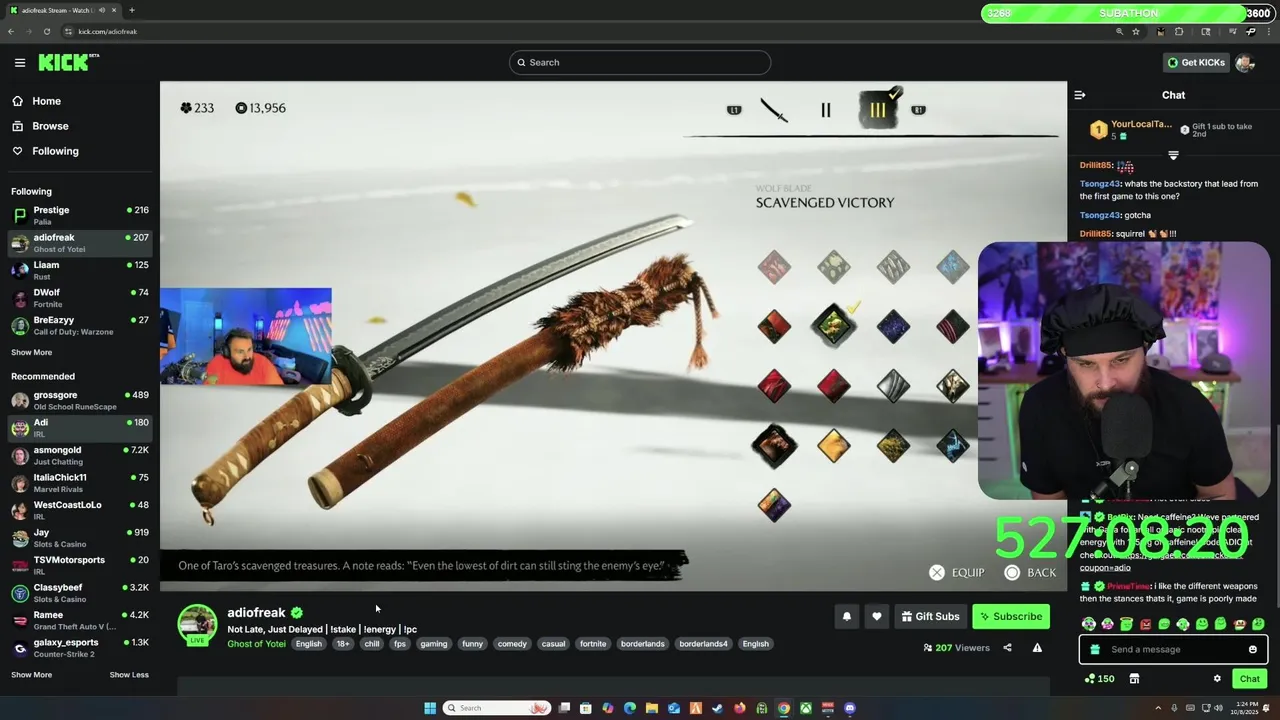Open Prestige channel in Following list
Image resolution: width=1280 pixels, height=720 pixels.
point(80,216)
